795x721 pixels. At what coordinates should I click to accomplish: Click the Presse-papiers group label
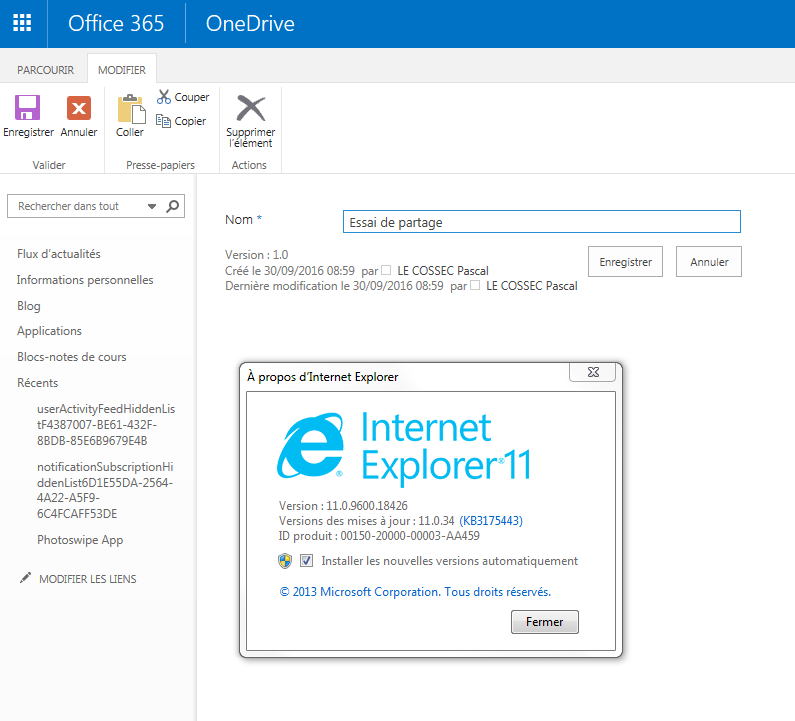160,165
